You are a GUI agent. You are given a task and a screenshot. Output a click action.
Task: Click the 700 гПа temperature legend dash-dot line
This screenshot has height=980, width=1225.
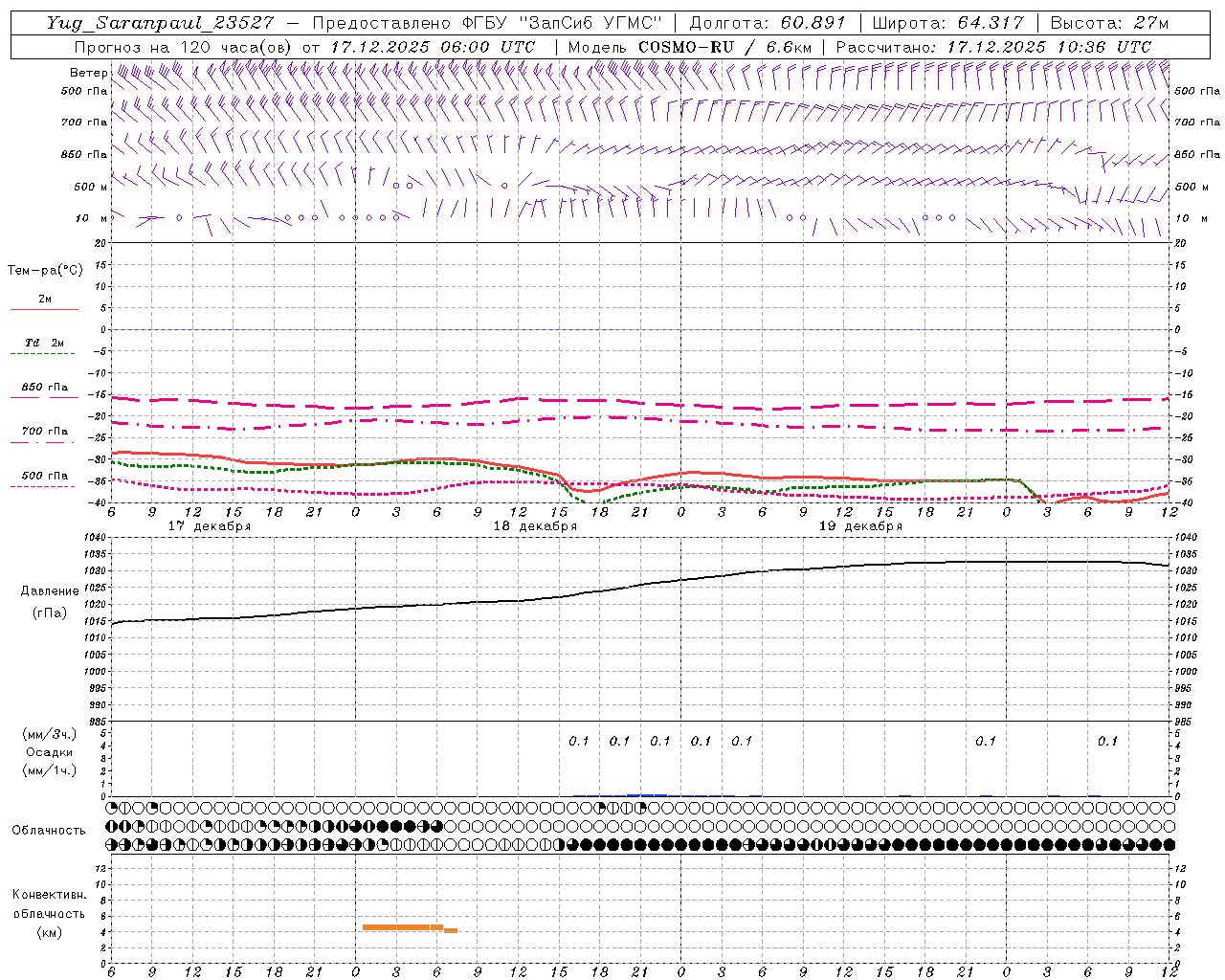pos(44,441)
